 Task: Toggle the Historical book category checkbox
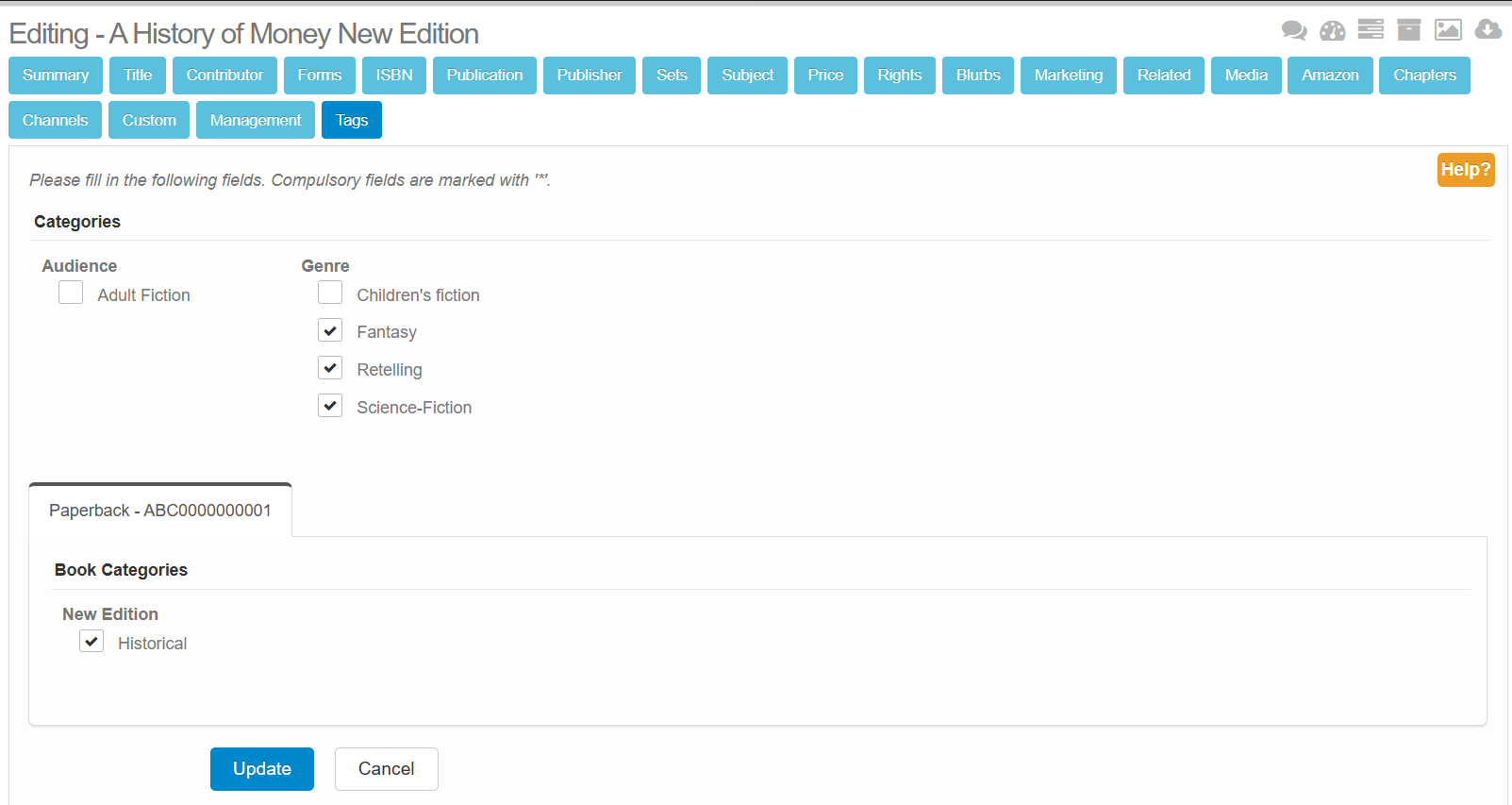tap(91, 642)
